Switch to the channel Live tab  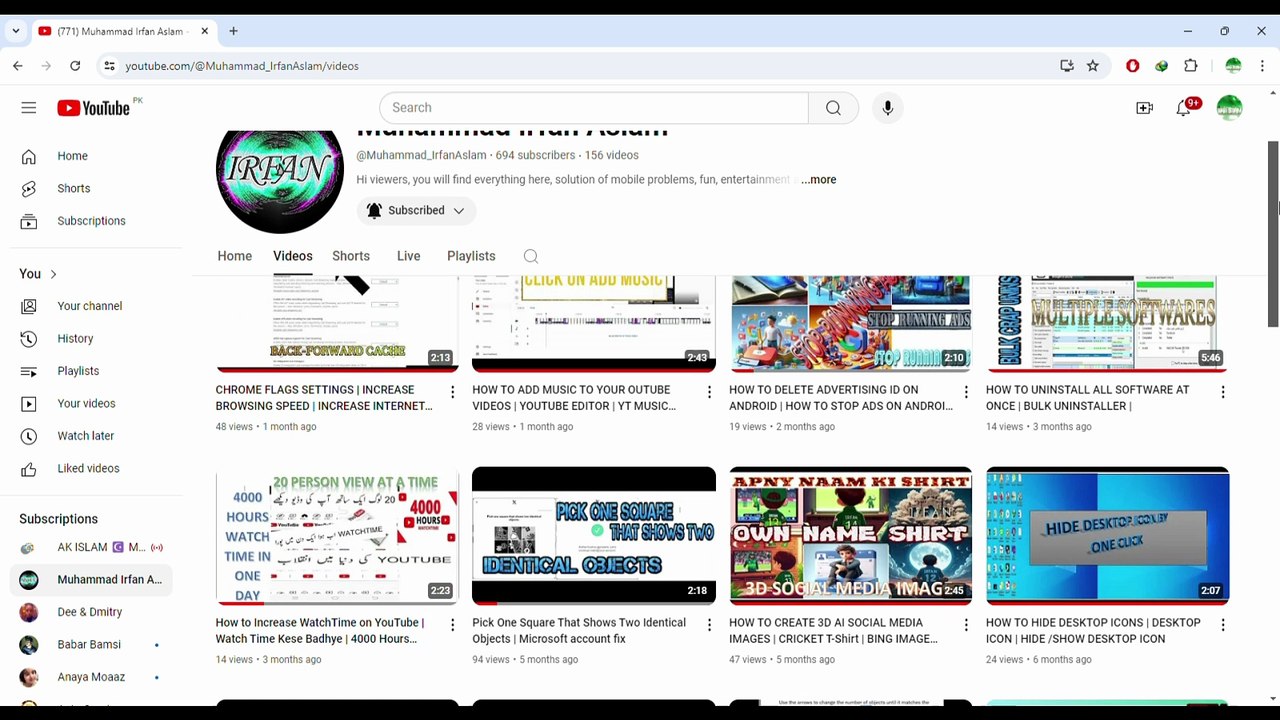(408, 257)
